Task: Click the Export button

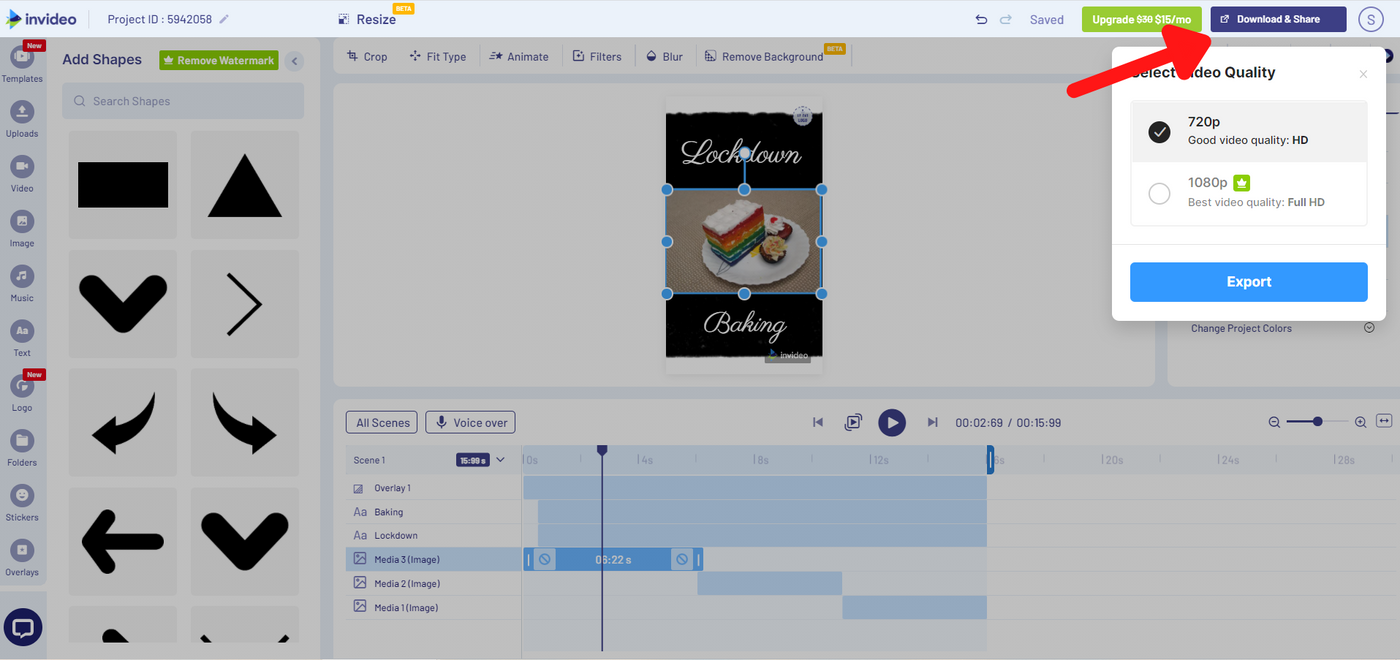Action: pyautogui.click(x=1248, y=281)
